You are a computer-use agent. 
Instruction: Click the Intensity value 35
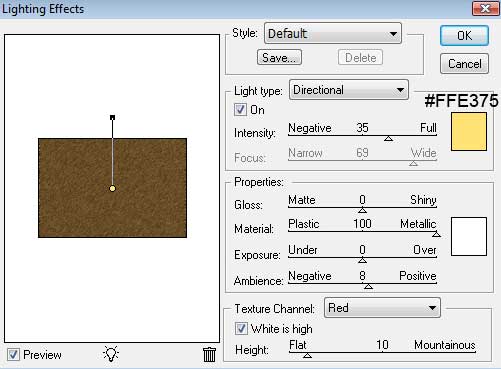(x=362, y=128)
